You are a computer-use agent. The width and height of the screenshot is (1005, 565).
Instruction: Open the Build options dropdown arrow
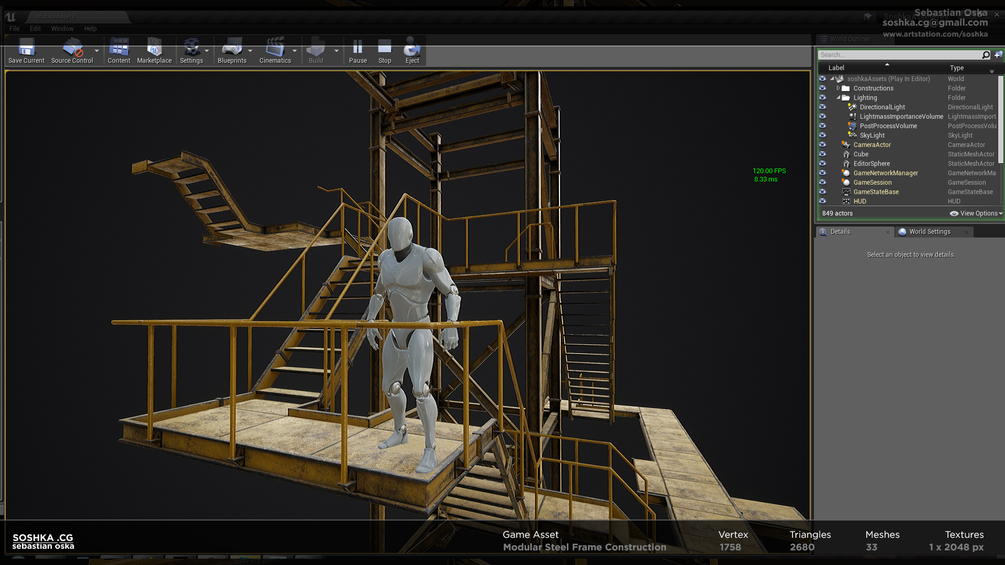pyautogui.click(x=336, y=51)
